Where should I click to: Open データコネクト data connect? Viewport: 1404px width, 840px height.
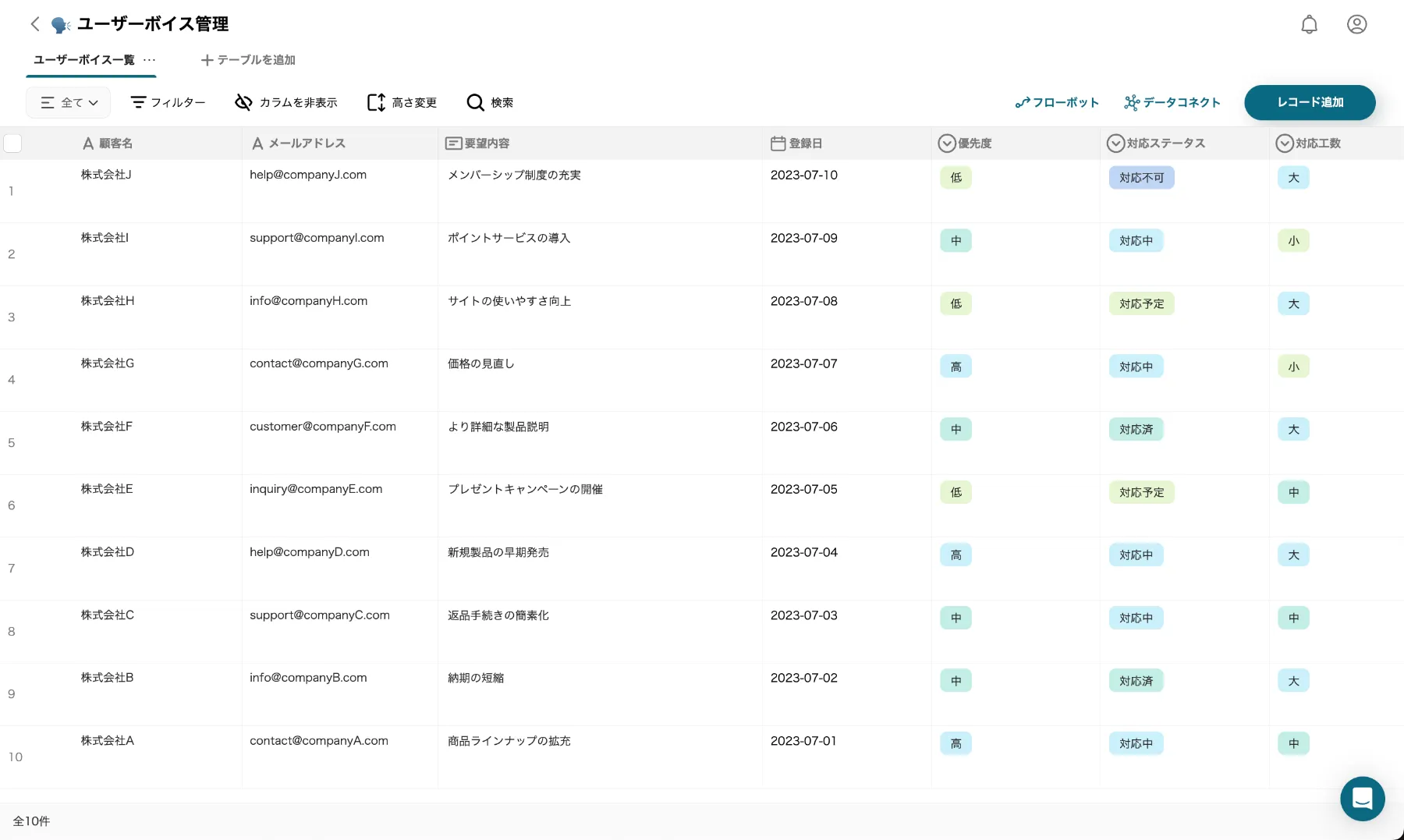click(1172, 102)
